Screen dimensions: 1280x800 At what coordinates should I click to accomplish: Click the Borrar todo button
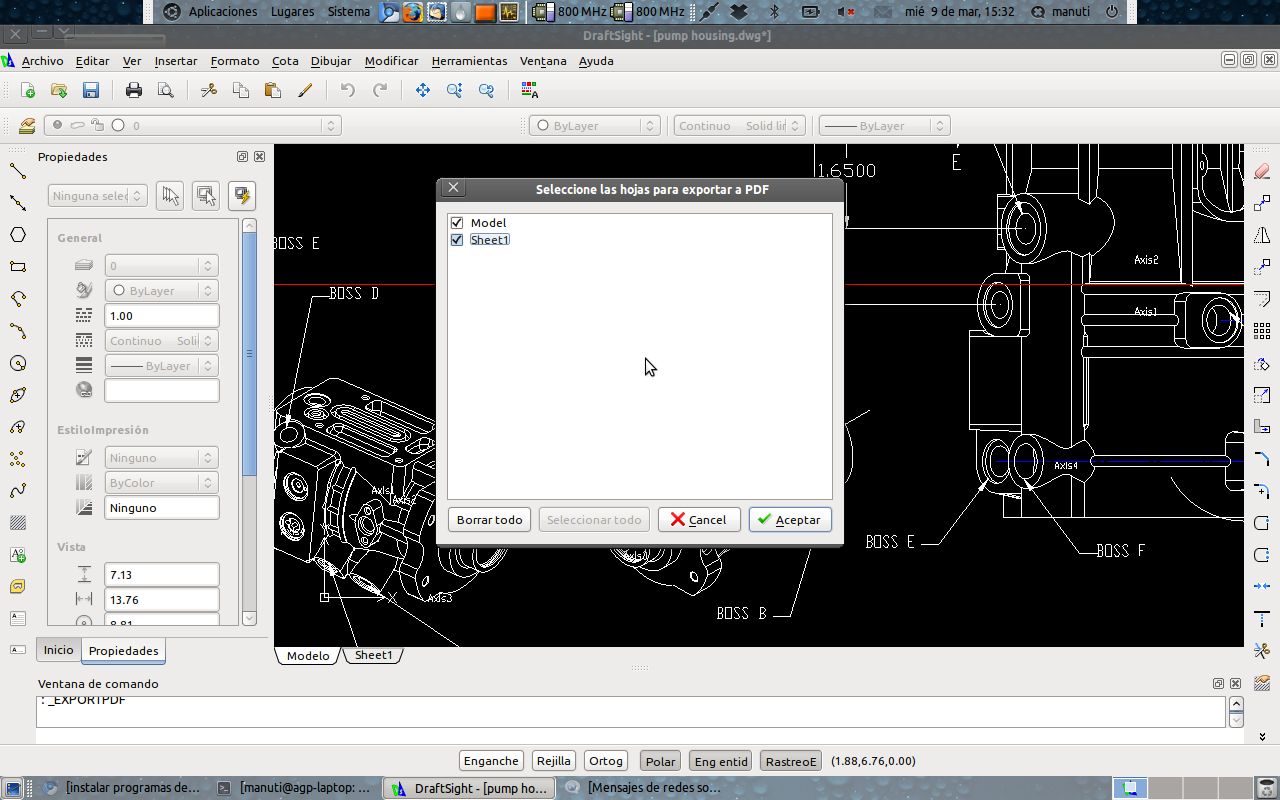pyautogui.click(x=489, y=520)
